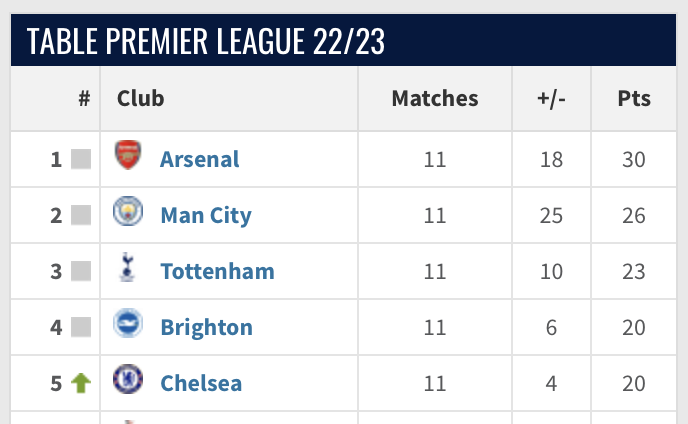
Task: Select the Chelsea club name
Action: pos(201,383)
